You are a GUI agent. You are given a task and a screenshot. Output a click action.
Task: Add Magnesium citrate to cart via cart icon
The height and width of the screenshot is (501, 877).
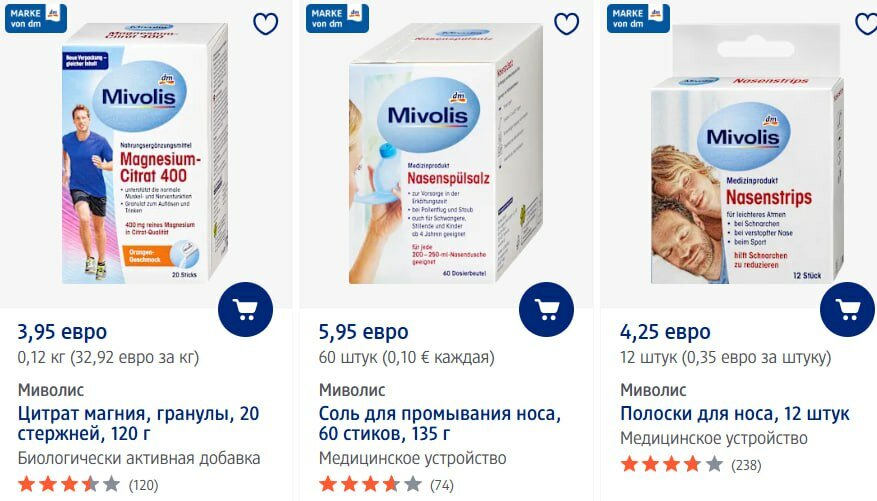(x=245, y=309)
